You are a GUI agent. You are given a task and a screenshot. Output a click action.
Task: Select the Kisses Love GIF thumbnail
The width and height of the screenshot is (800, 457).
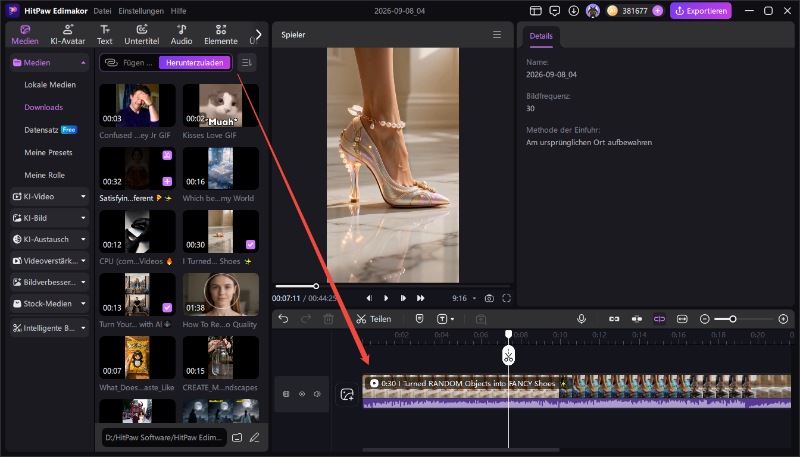pyautogui.click(x=221, y=106)
